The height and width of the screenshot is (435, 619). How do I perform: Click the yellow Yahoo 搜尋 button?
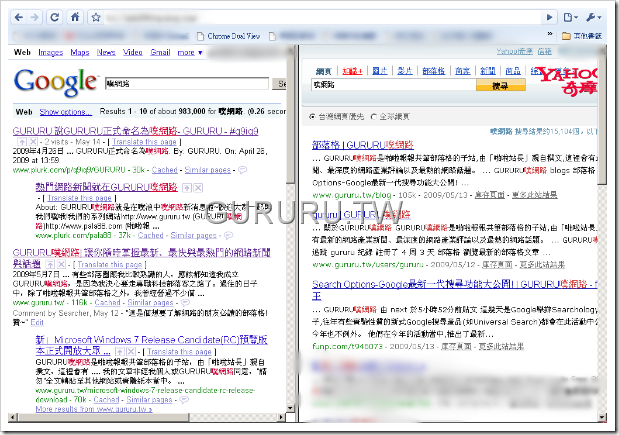point(501,85)
